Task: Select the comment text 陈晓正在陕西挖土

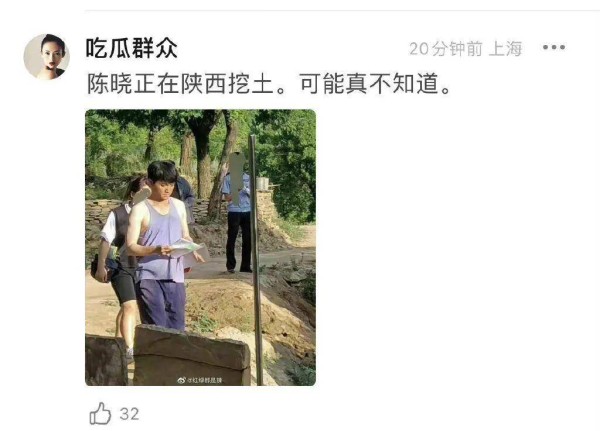Action: (181, 83)
